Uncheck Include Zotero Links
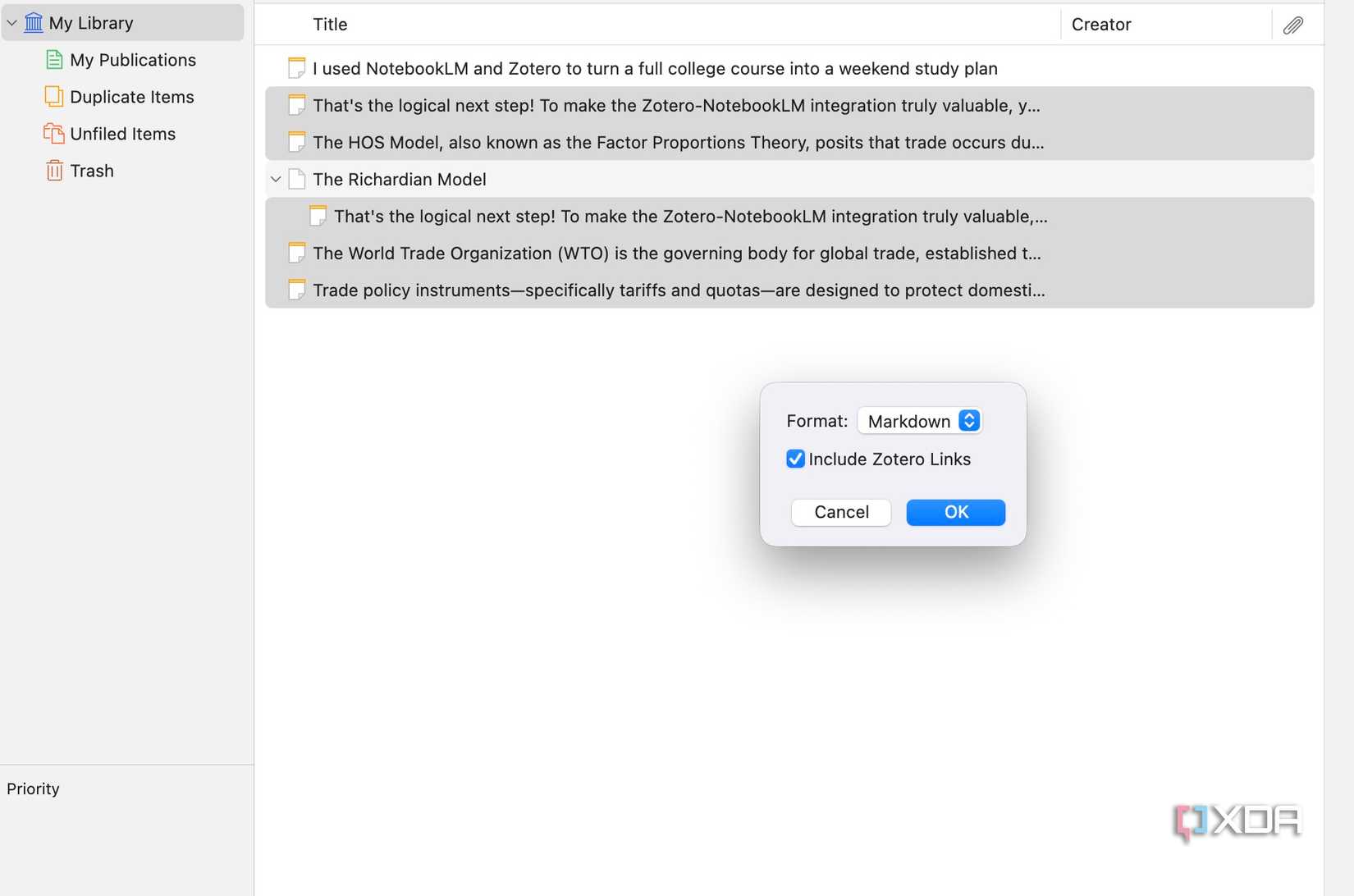Screen dimensions: 1354x896 (794, 459)
